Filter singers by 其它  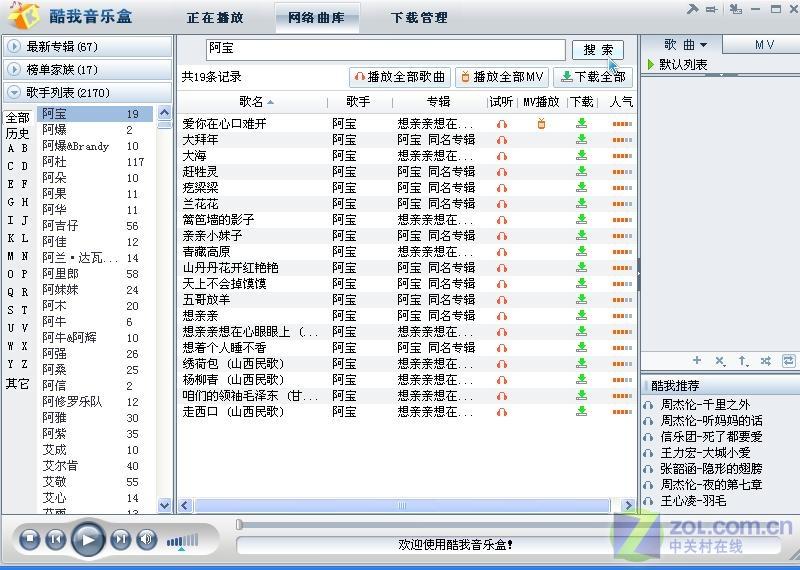click(x=17, y=384)
